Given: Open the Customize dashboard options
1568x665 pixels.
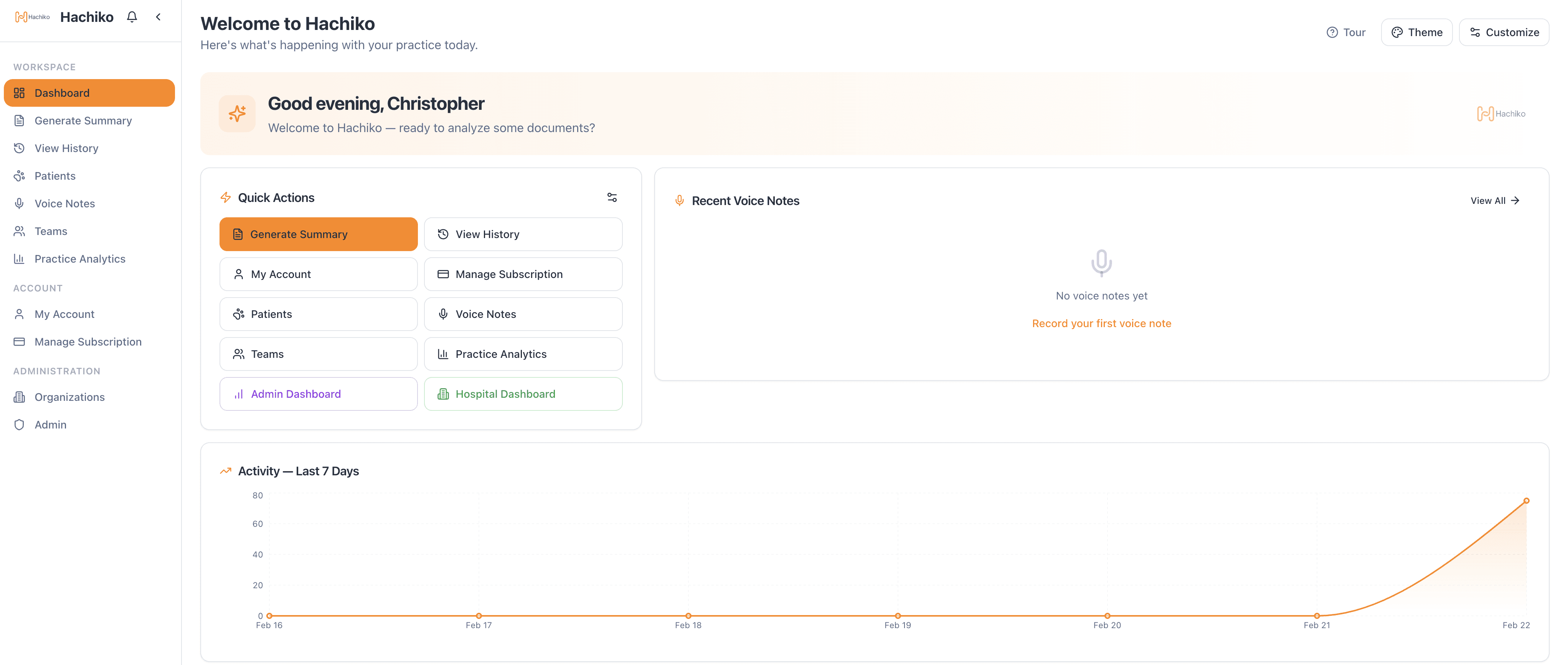Looking at the screenshot, I should tap(1504, 32).
